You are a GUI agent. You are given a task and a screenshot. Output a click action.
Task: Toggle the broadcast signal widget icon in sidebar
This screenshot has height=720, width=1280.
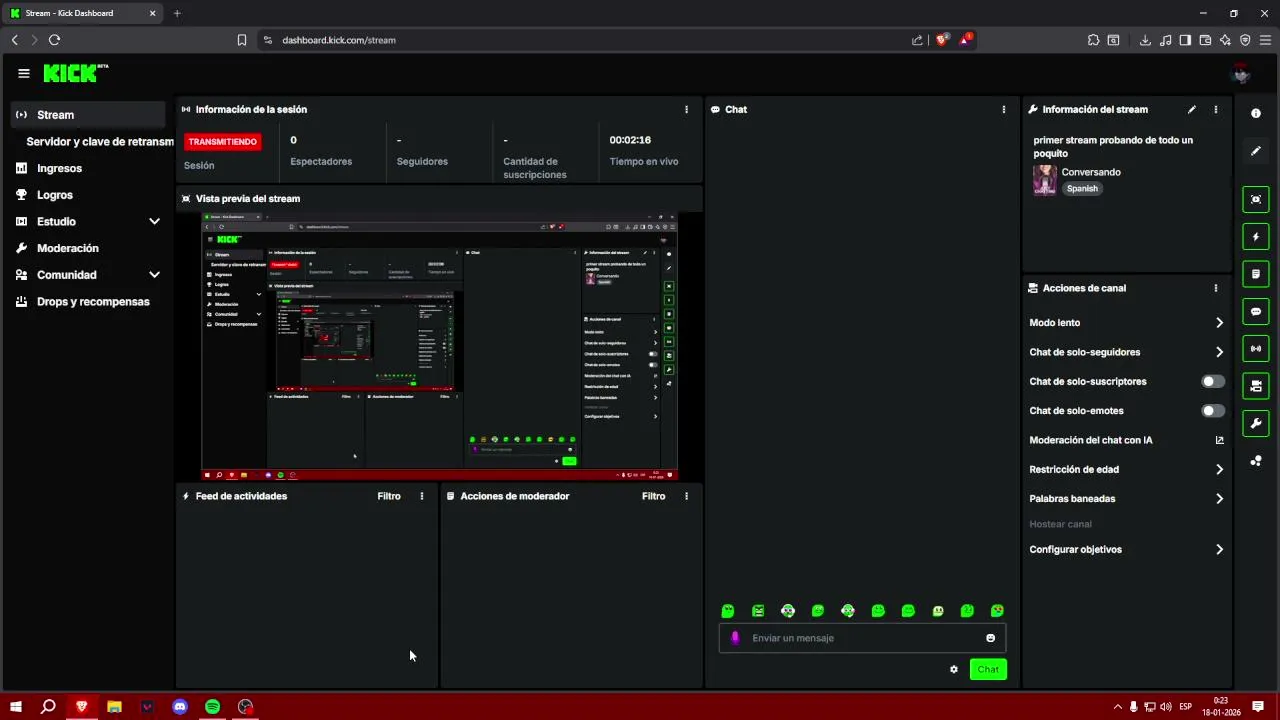1256,349
